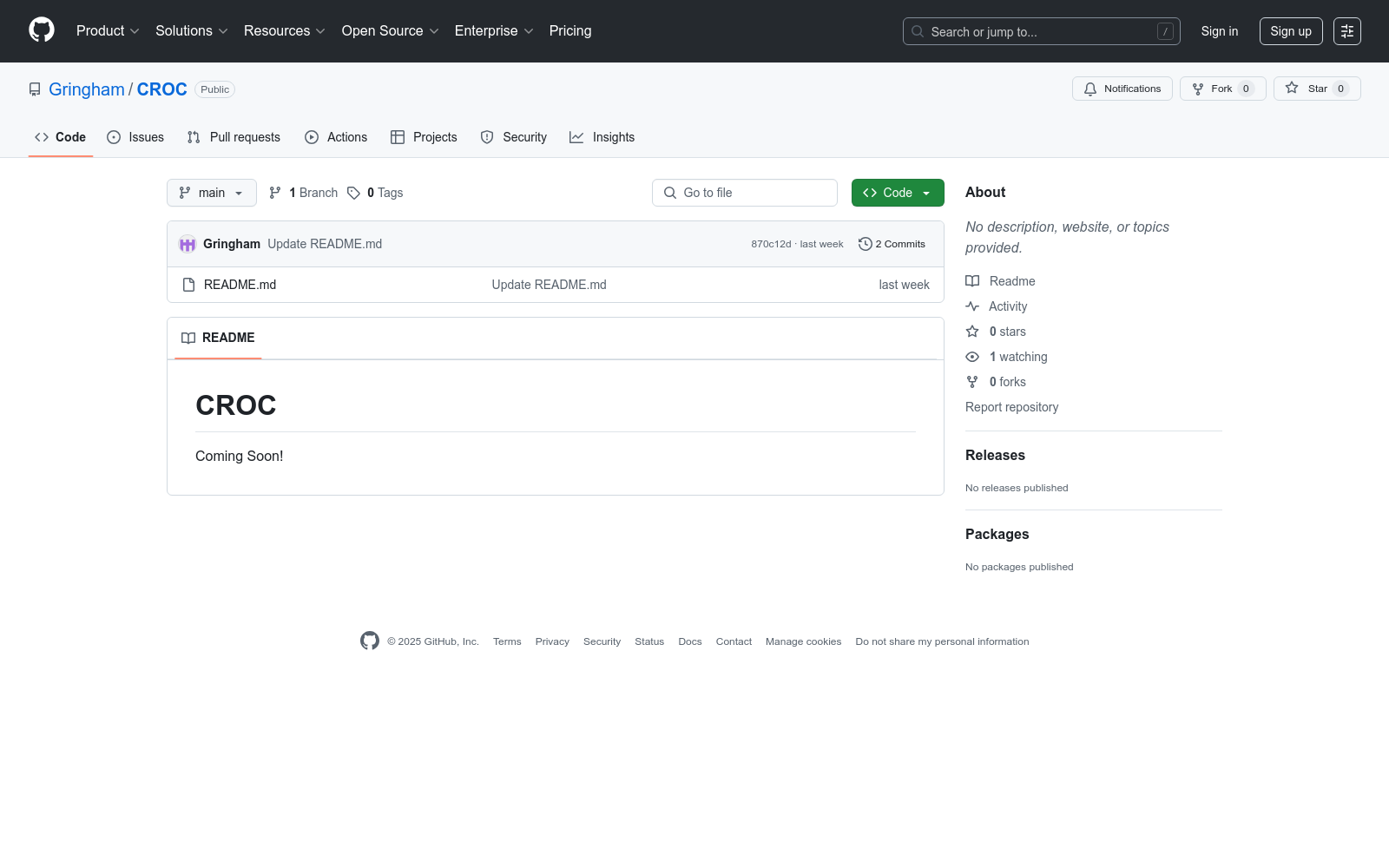
Task: Focus the Go to file input
Action: 745,193
